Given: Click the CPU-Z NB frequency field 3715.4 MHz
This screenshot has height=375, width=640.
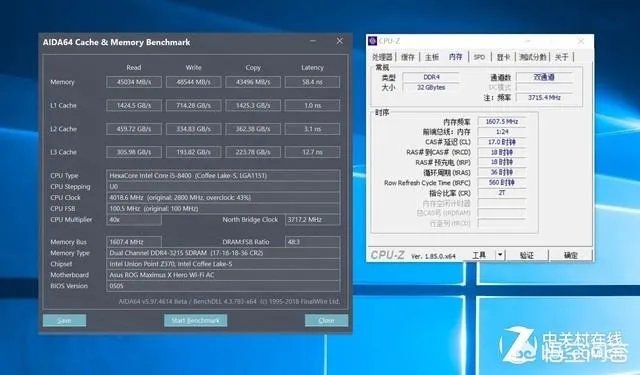Looking at the screenshot, I should pyautogui.click(x=544, y=98).
